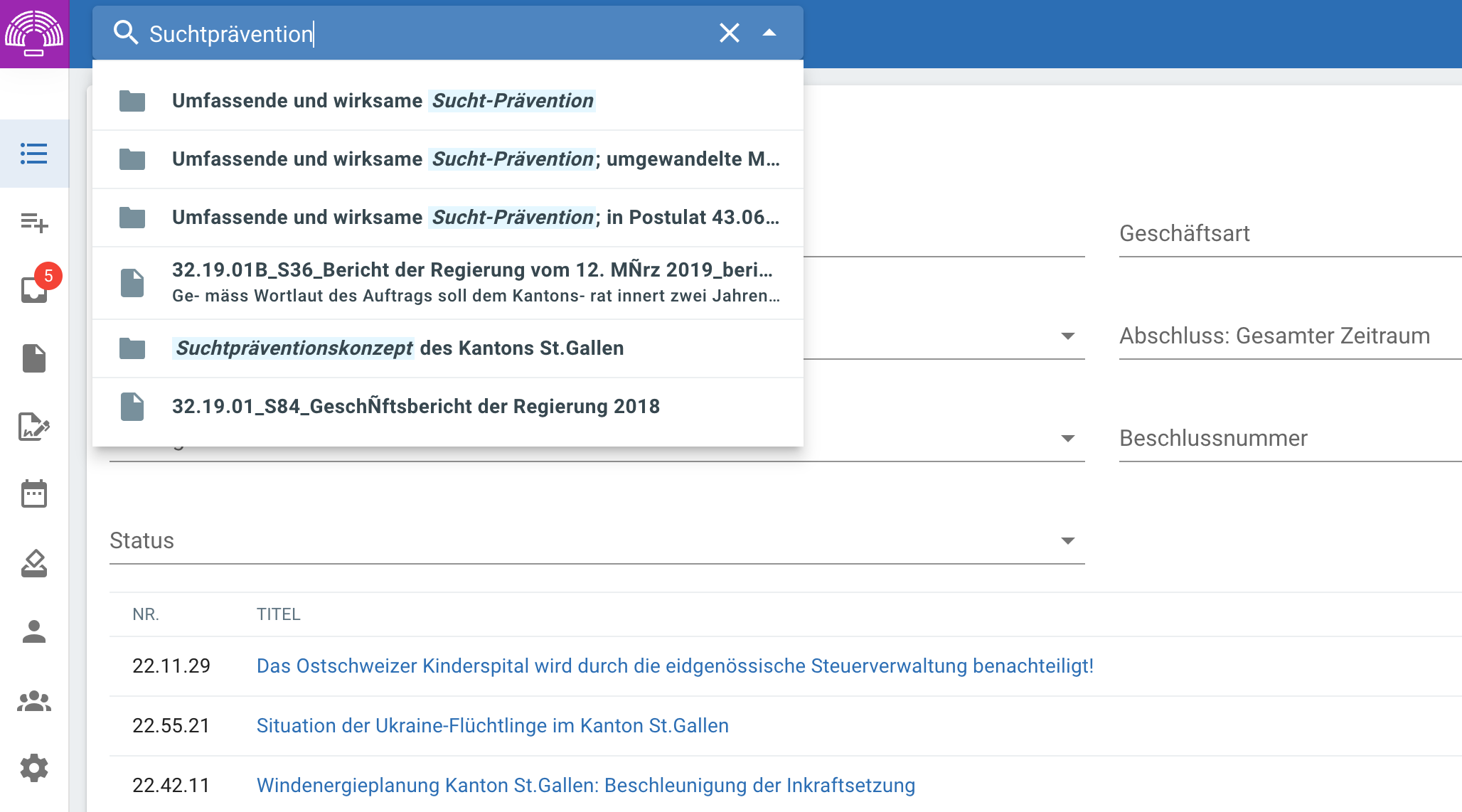Collapse search suggestions with up arrow
This screenshot has height=812, width=1462.
click(769, 33)
